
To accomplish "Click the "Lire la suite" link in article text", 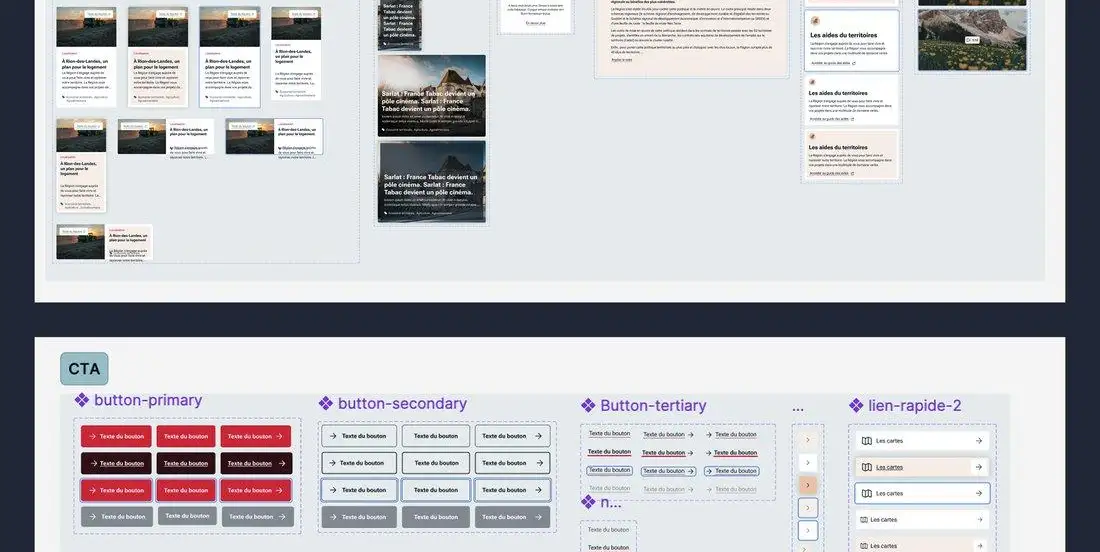I will (622, 60).
